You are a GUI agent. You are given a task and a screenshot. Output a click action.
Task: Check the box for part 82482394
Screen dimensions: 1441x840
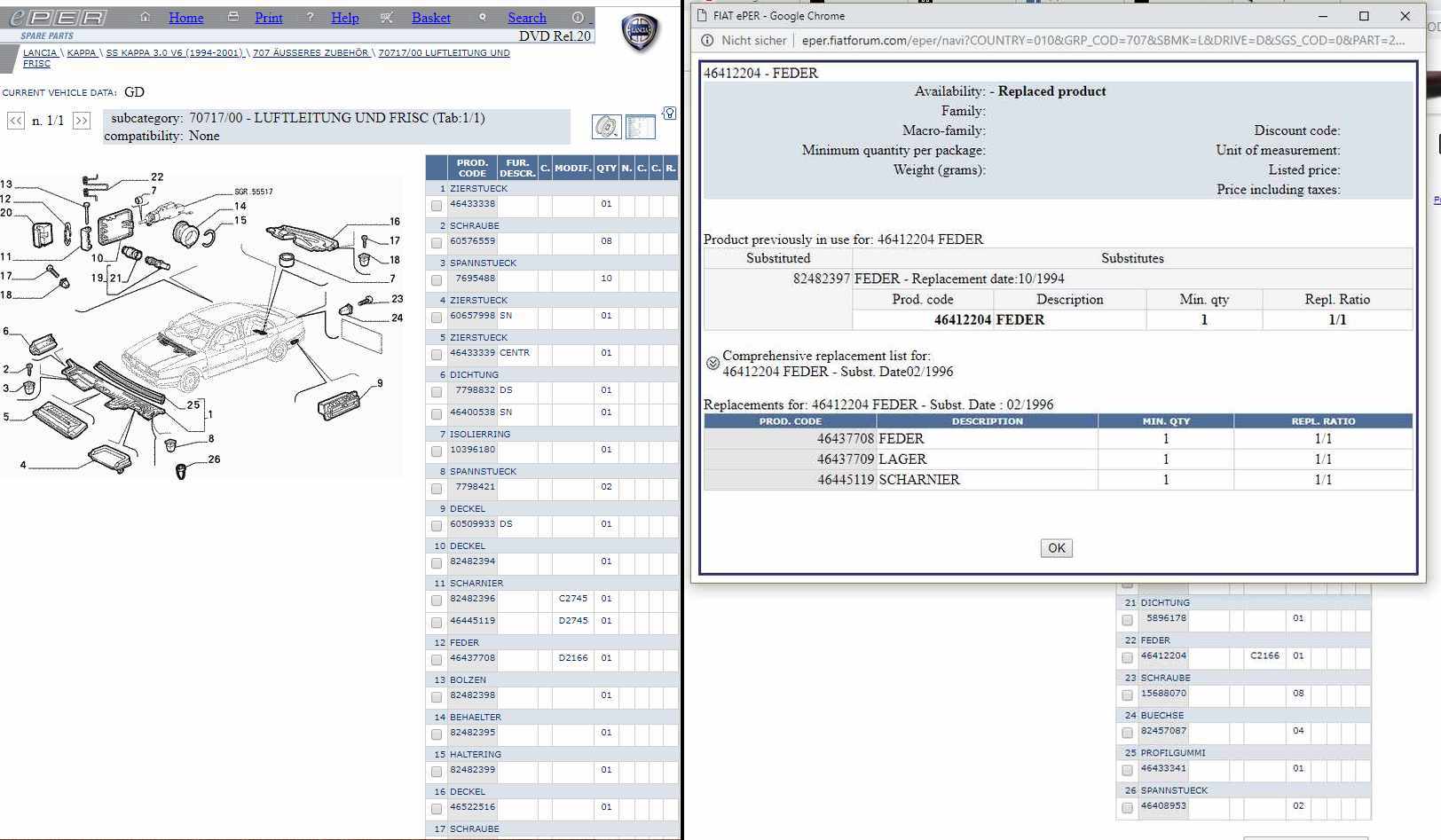pos(437,563)
